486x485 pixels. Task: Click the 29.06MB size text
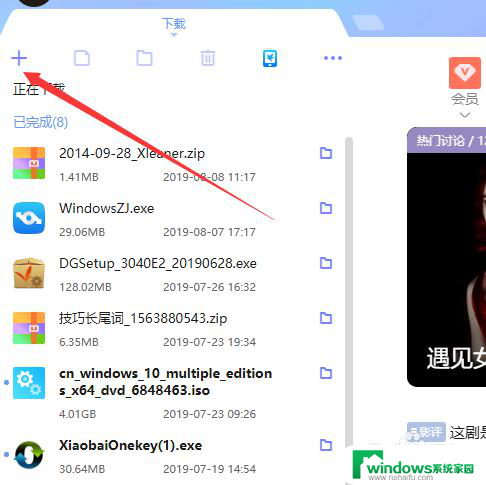[x=82, y=232]
